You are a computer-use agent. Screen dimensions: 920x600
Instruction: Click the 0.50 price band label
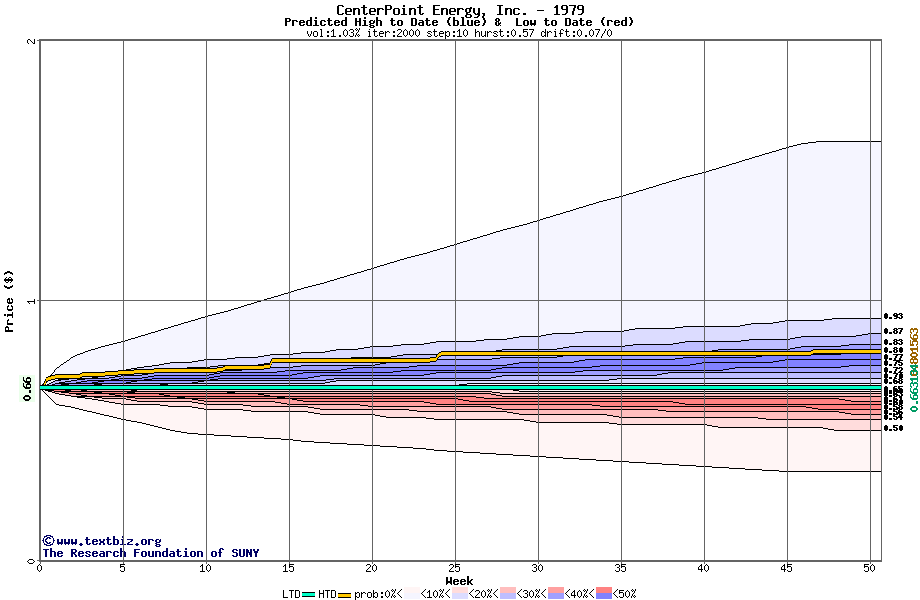(893, 428)
